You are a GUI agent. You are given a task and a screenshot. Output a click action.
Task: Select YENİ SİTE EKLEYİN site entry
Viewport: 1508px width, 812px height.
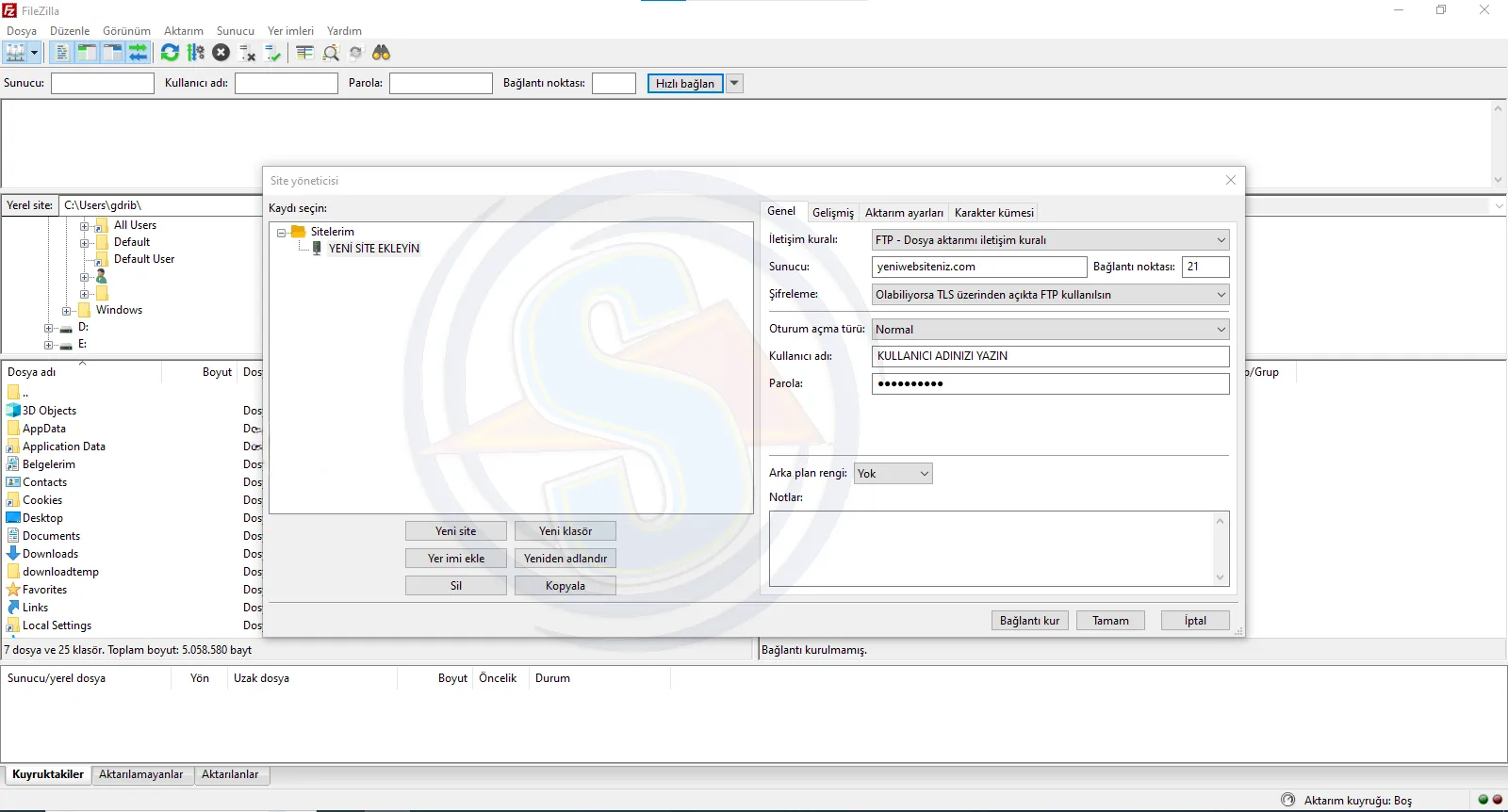point(374,249)
